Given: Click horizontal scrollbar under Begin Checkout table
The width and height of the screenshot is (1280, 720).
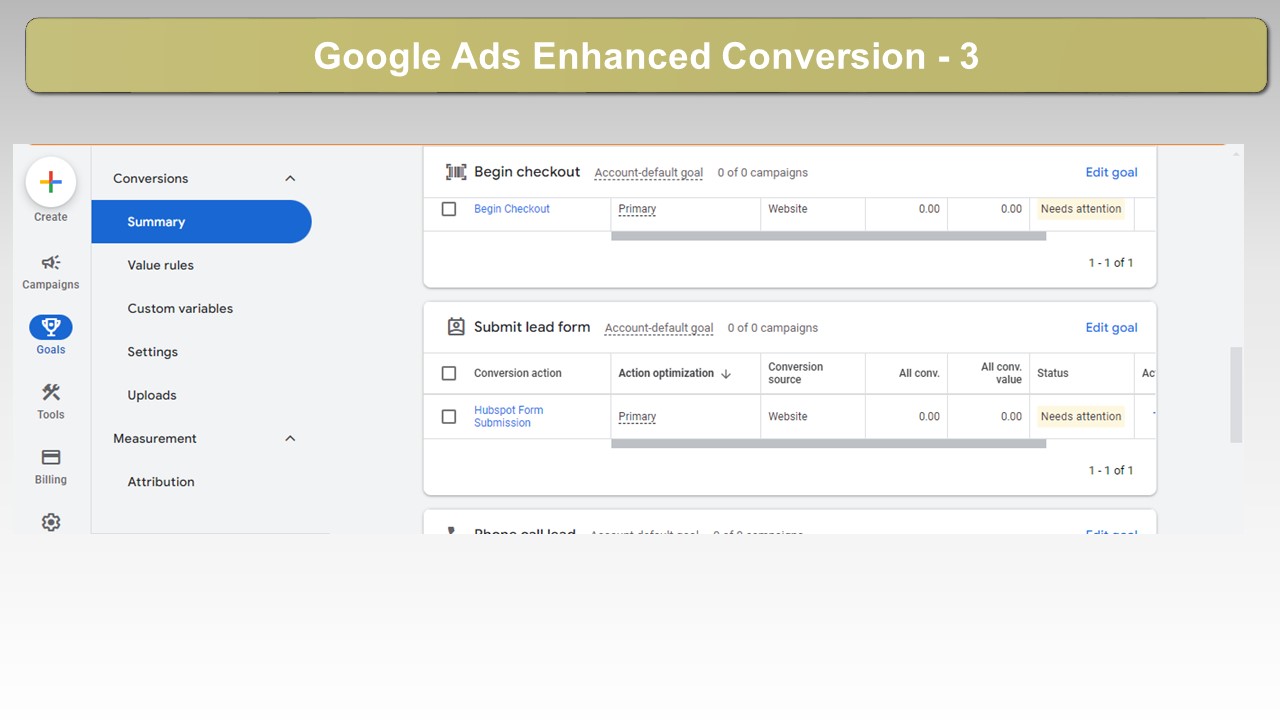Looking at the screenshot, I should tap(828, 236).
